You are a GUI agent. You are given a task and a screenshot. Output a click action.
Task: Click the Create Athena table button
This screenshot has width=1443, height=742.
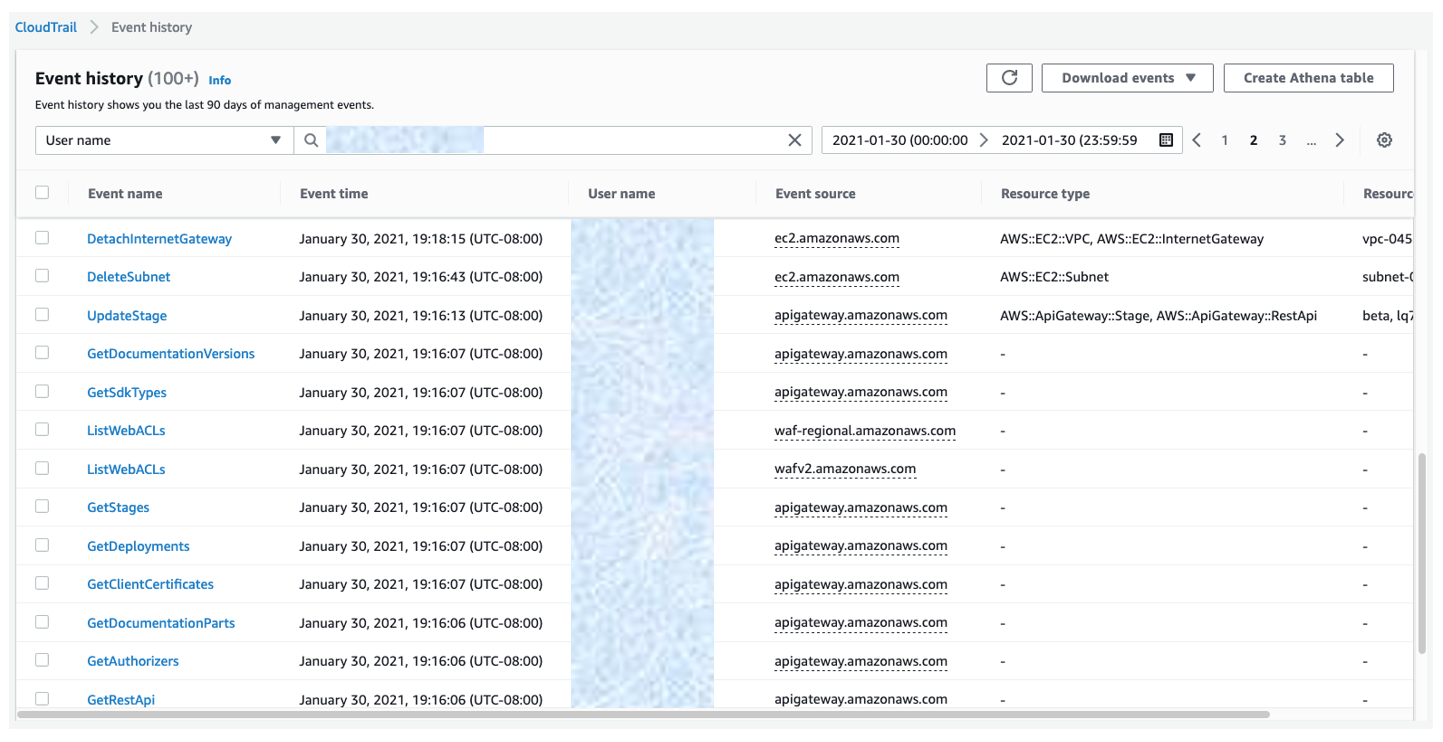[x=1308, y=77]
